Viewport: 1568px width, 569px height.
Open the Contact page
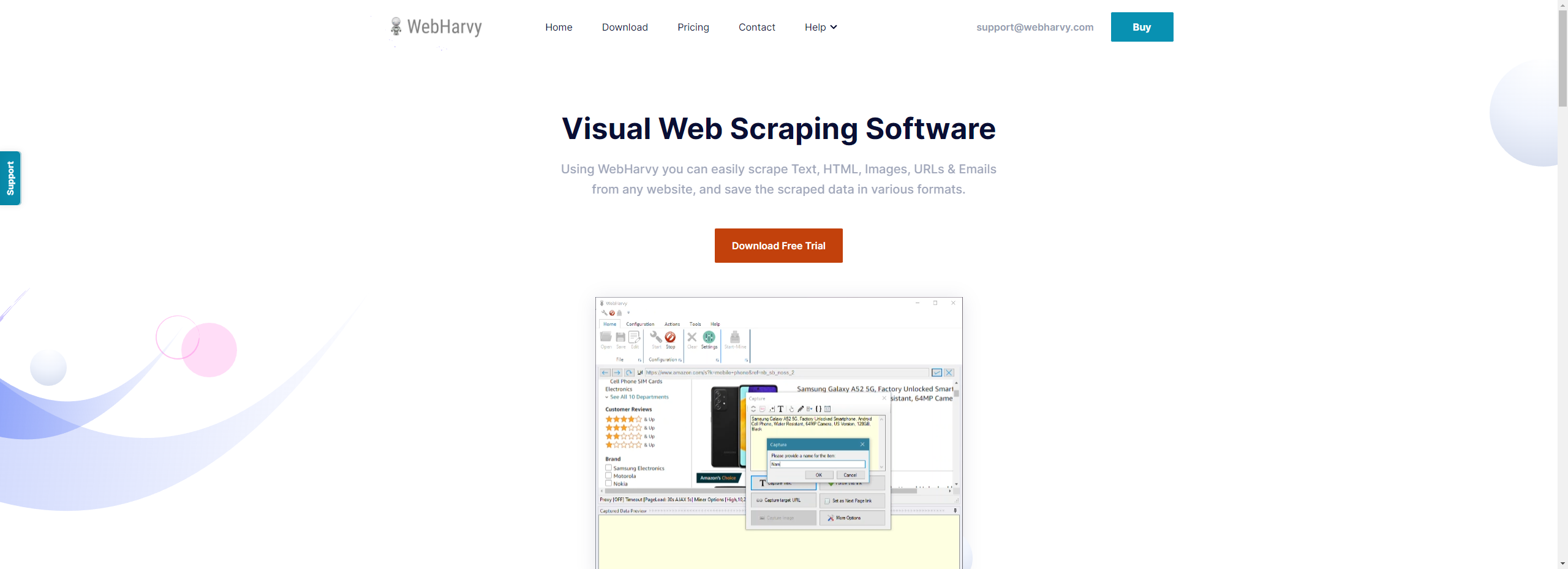(x=757, y=27)
